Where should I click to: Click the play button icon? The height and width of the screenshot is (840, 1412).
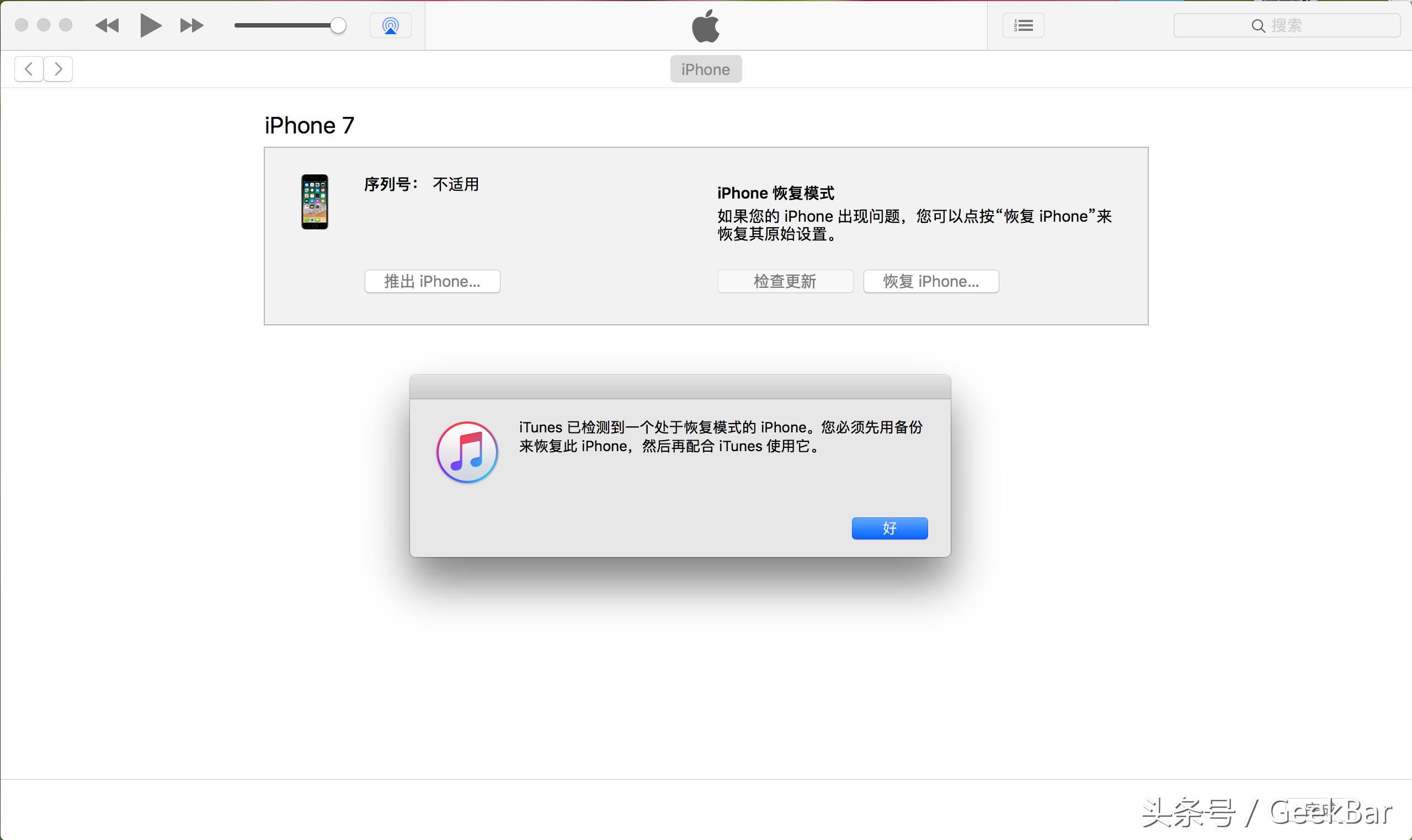(149, 25)
